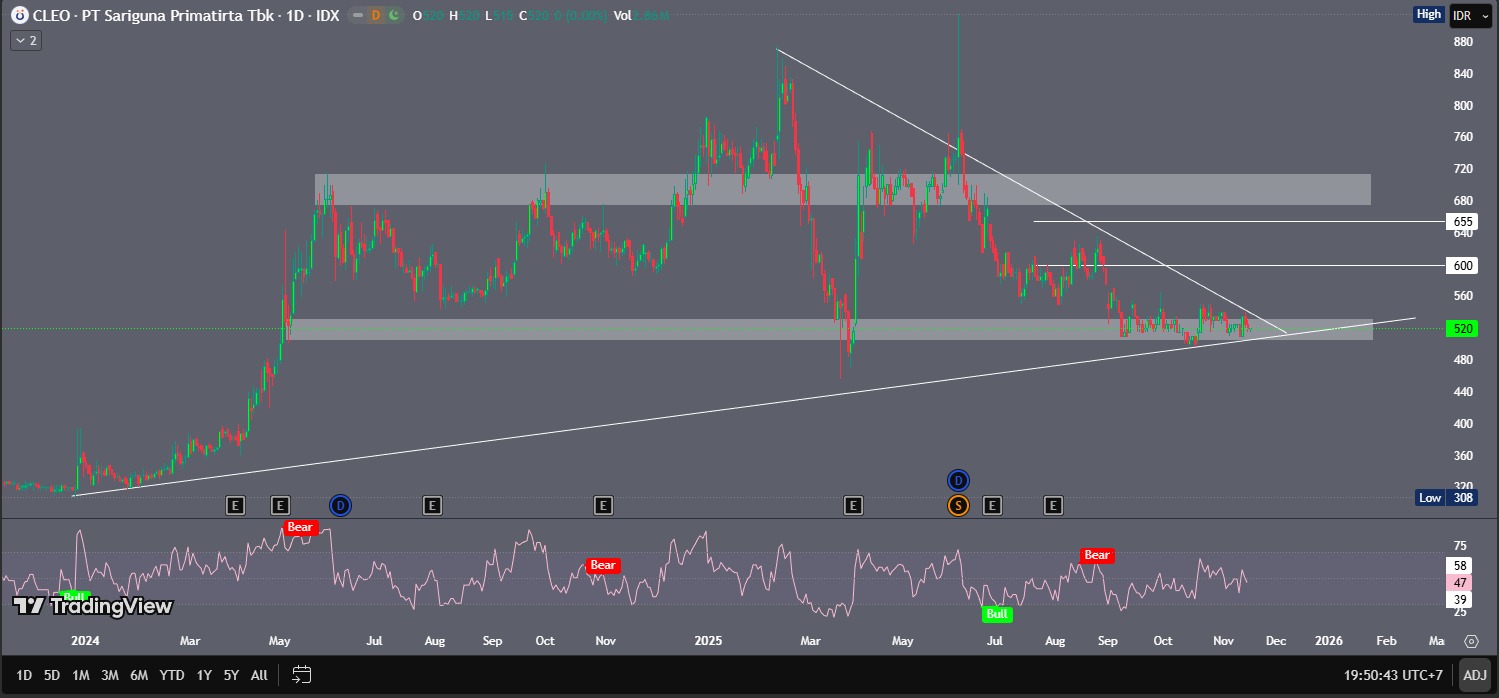Viewport: 1499px width, 698px height.
Task: Click the green Bull label near Jul 2025
Action: (x=997, y=614)
